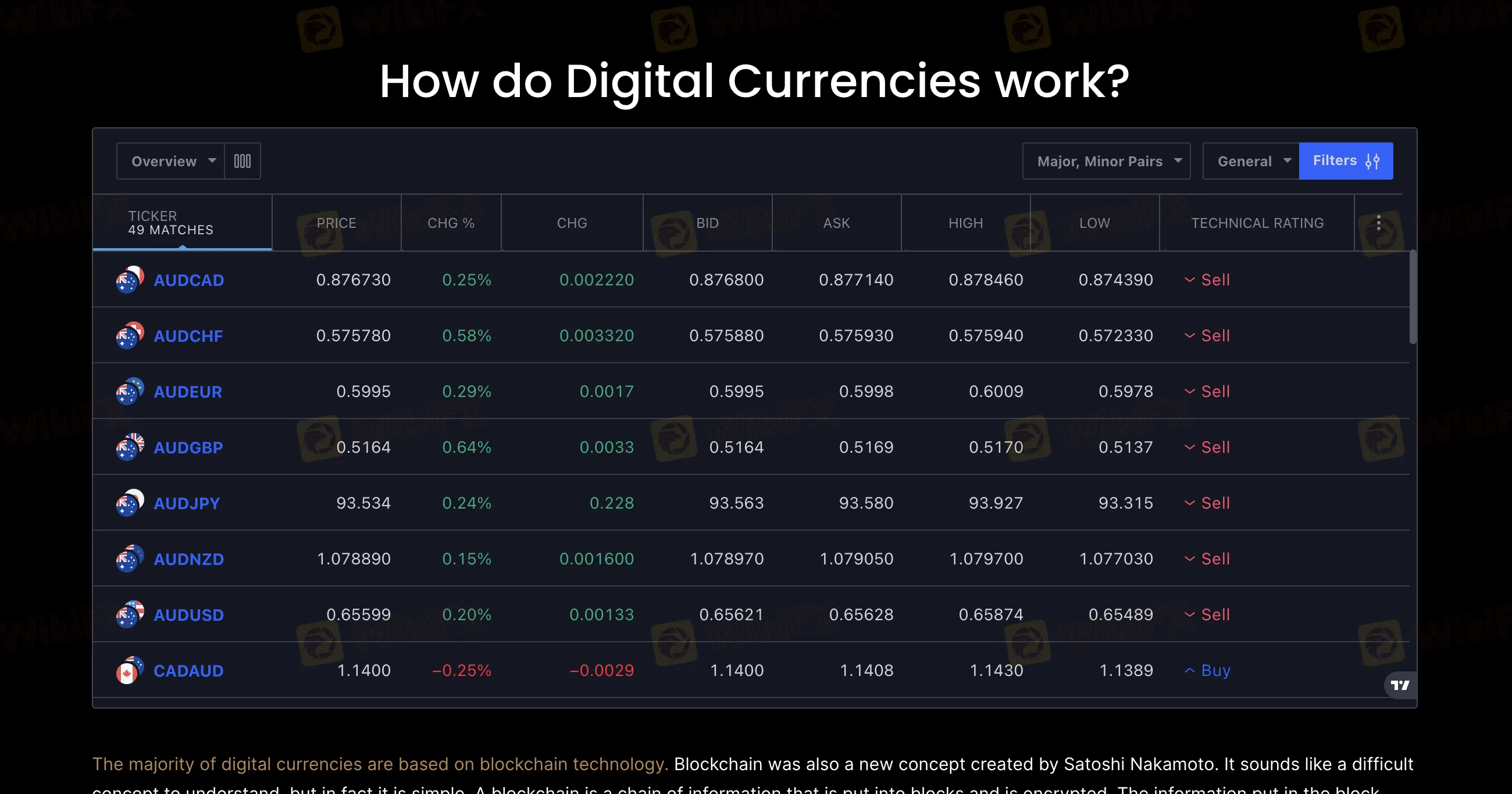Click the TradingView logo in the bottom corner
The image size is (1512, 794).
click(1400, 685)
